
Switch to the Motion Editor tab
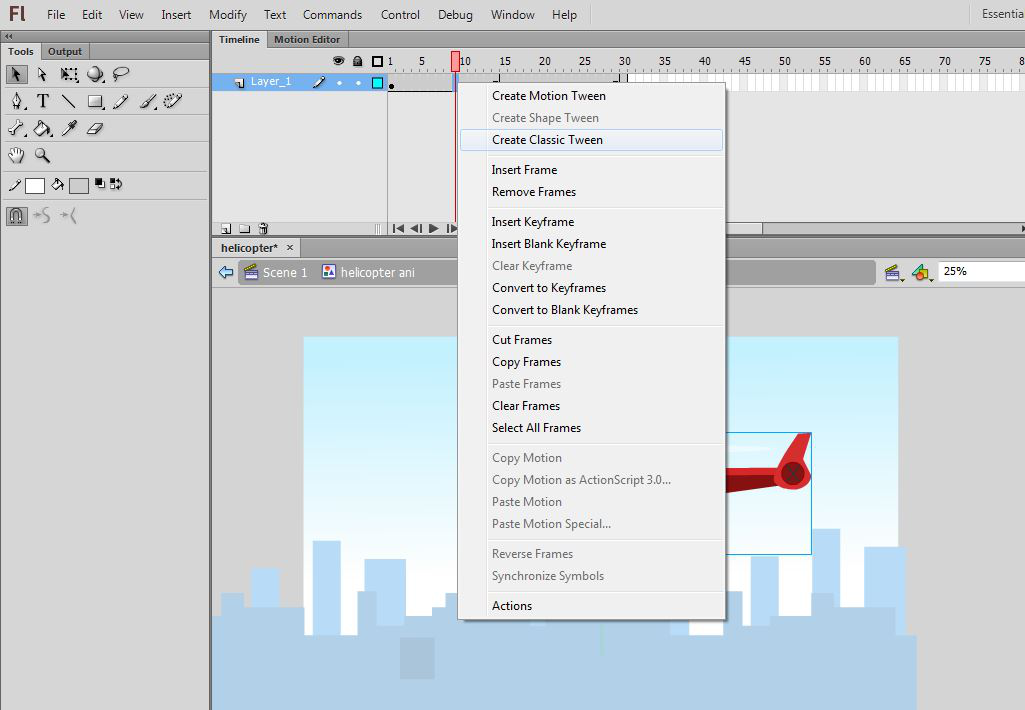[x=307, y=39]
